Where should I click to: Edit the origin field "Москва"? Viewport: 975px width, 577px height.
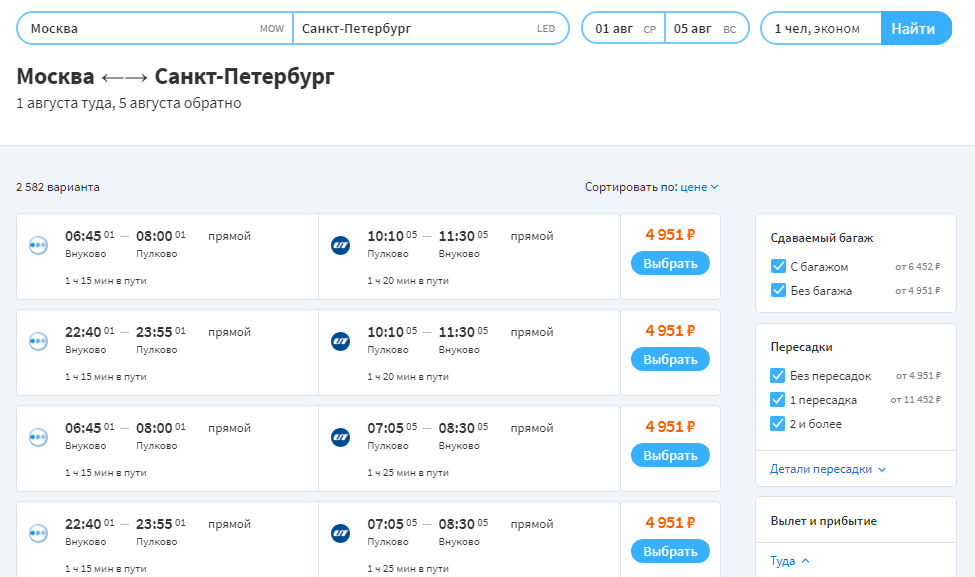point(140,29)
